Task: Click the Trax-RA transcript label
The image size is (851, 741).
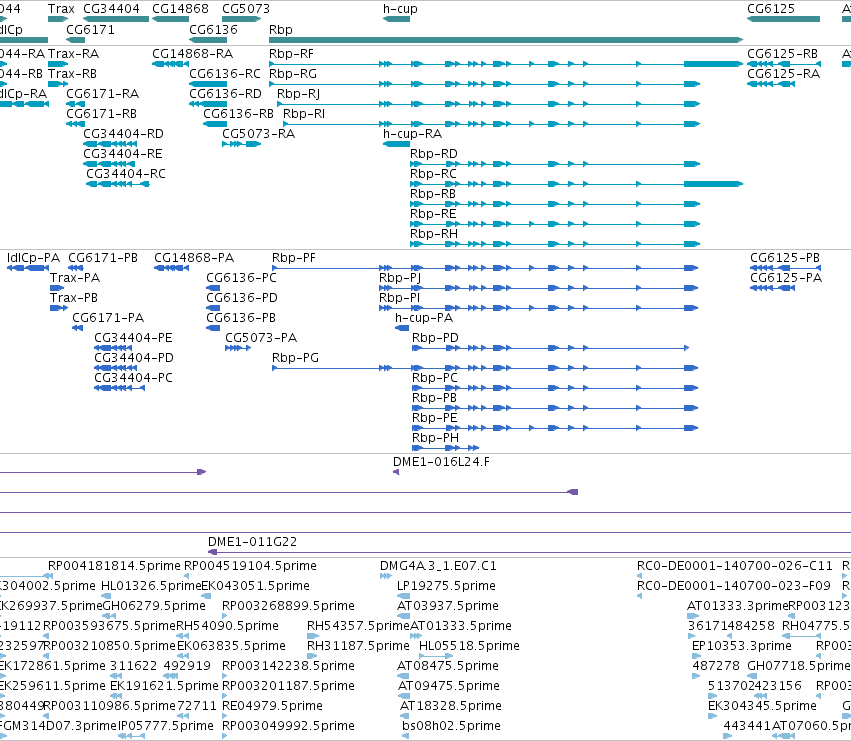Action: pyautogui.click(x=73, y=54)
